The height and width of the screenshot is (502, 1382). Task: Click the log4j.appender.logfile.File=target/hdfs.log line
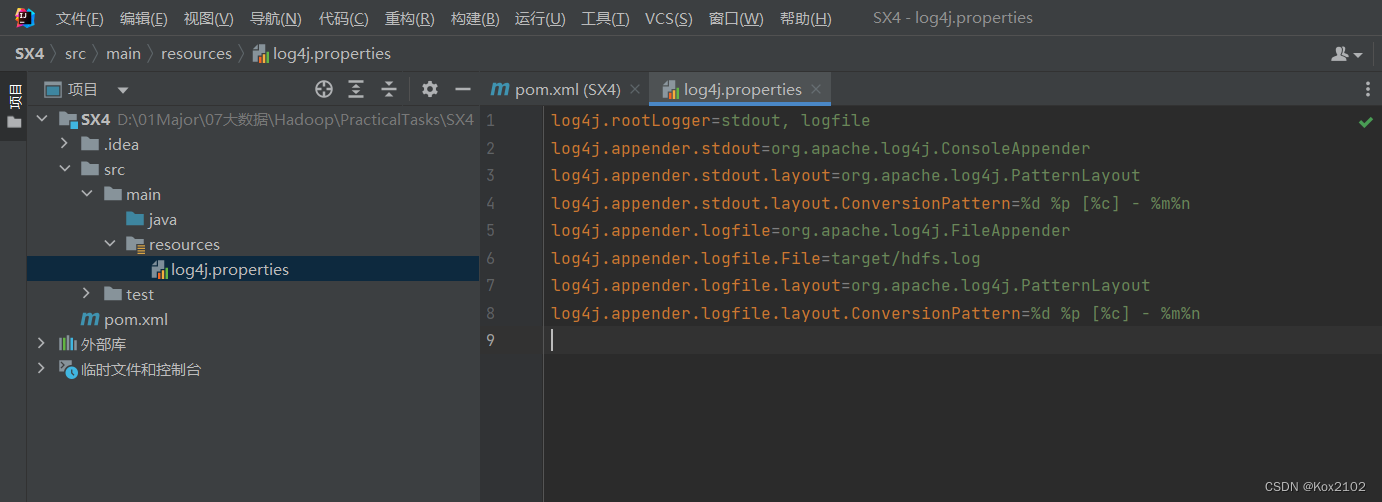point(766,258)
